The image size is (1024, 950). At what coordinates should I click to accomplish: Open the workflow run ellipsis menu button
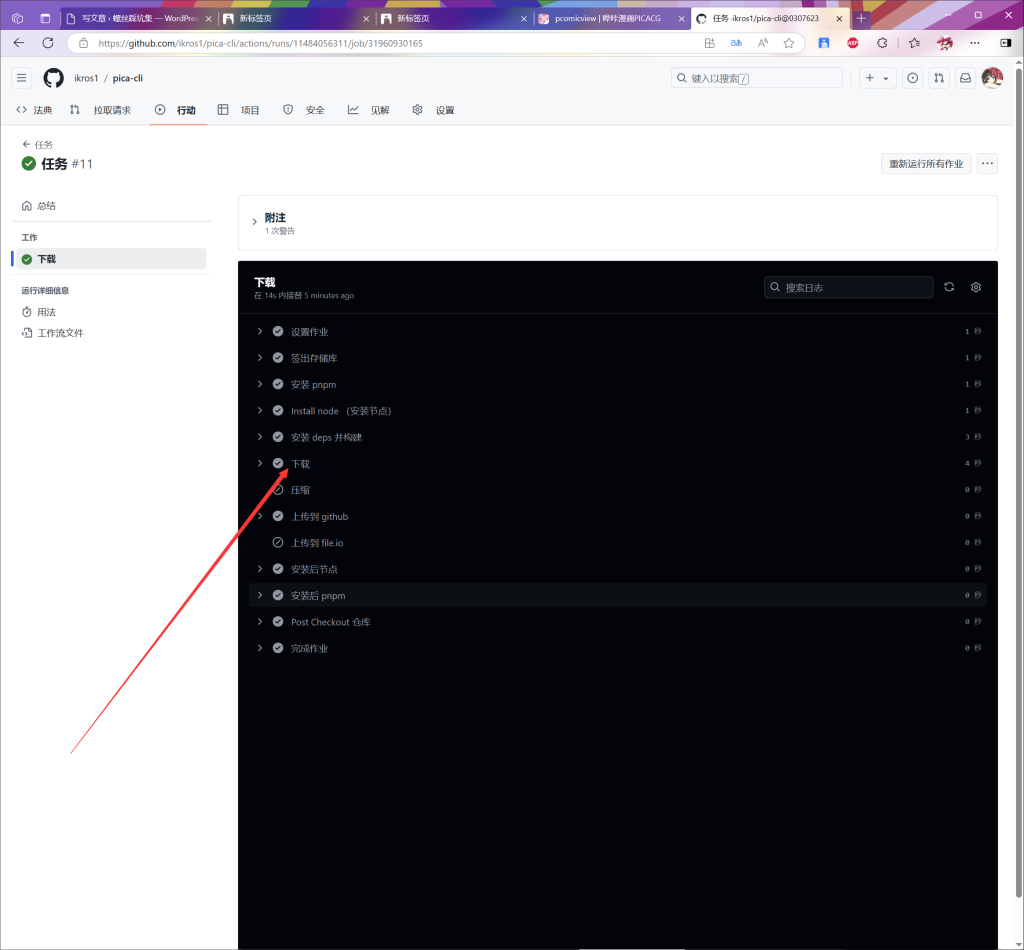987,164
